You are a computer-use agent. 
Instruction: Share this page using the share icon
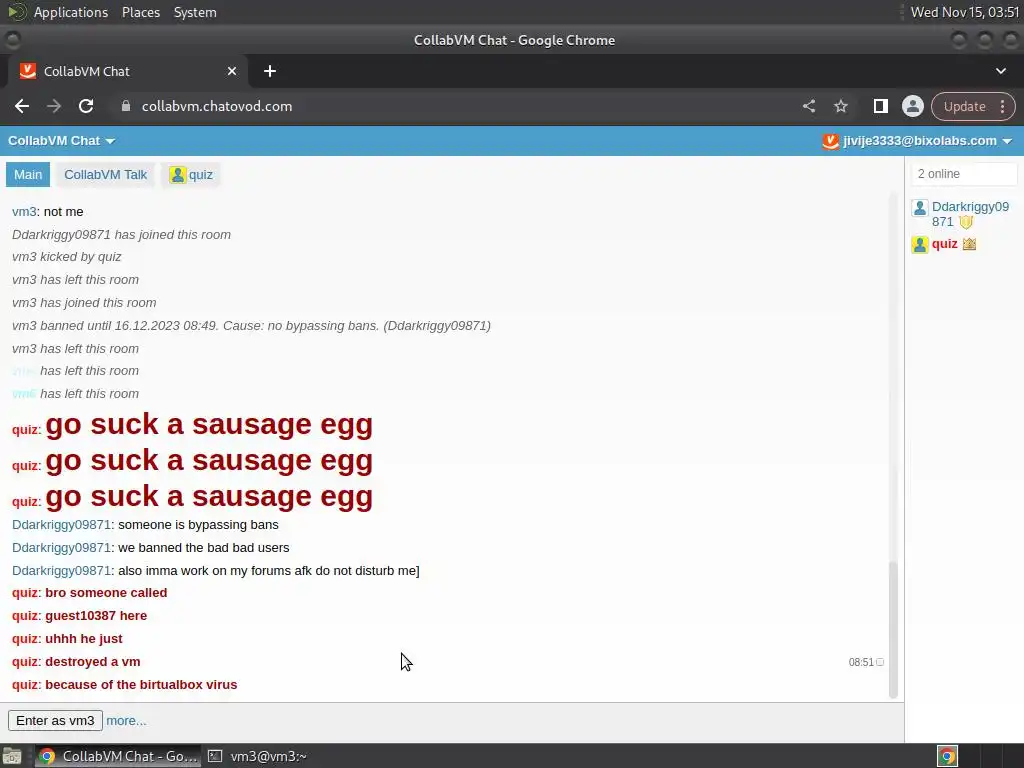pyautogui.click(x=808, y=106)
